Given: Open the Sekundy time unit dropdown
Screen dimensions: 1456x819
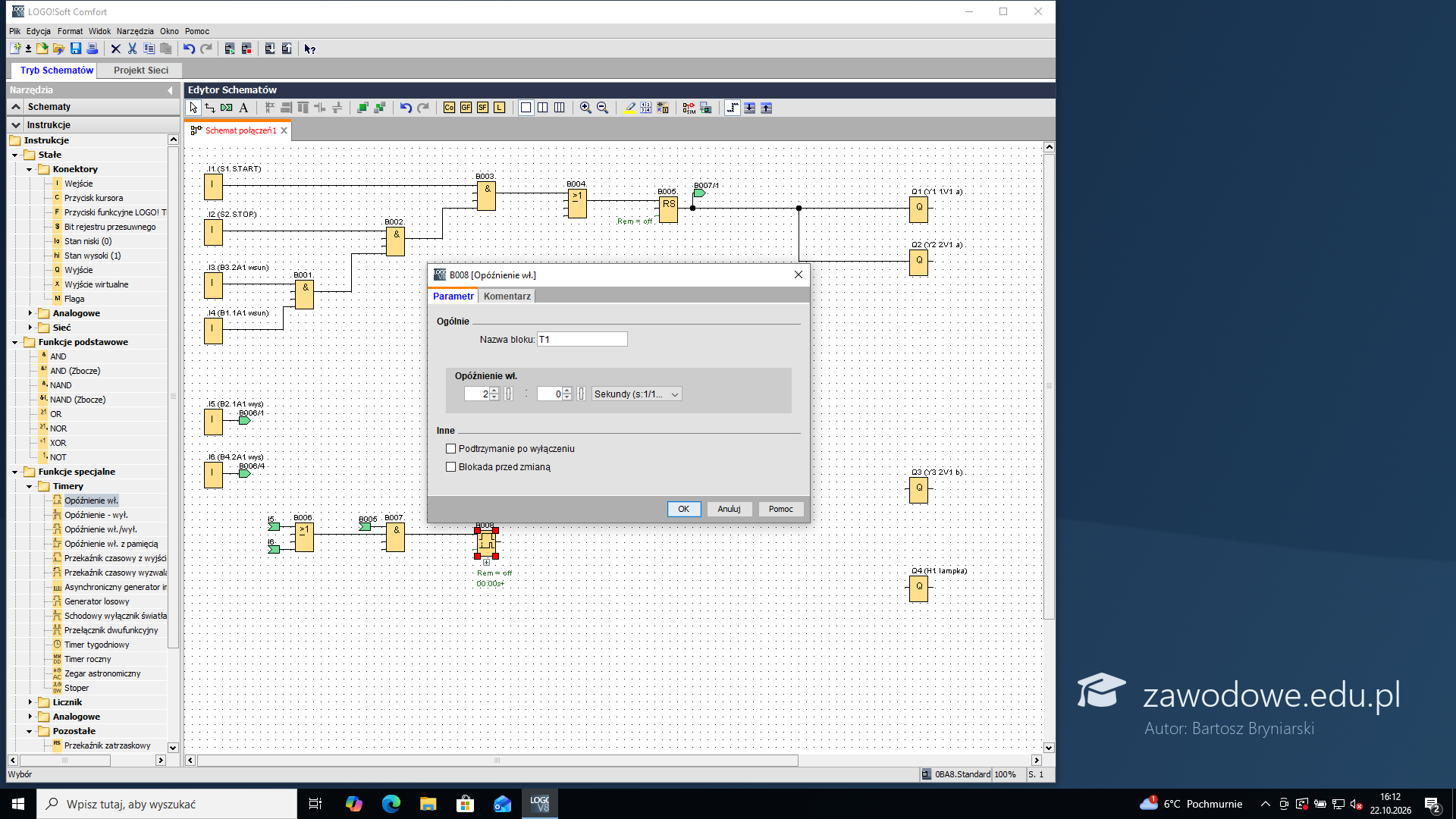Looking at the screenshot, I should 636,394.
